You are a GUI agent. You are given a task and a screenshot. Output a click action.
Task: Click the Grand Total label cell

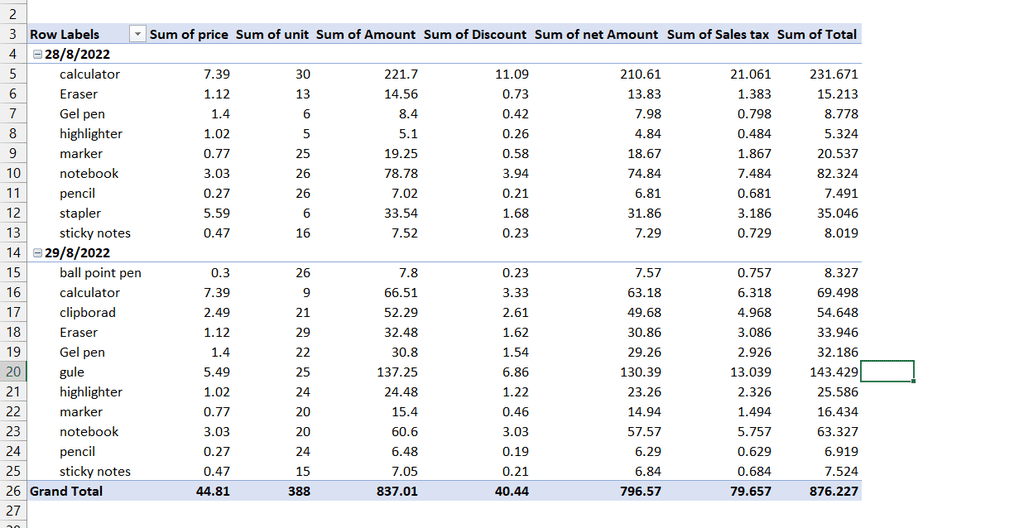click(x=66, y=491)
